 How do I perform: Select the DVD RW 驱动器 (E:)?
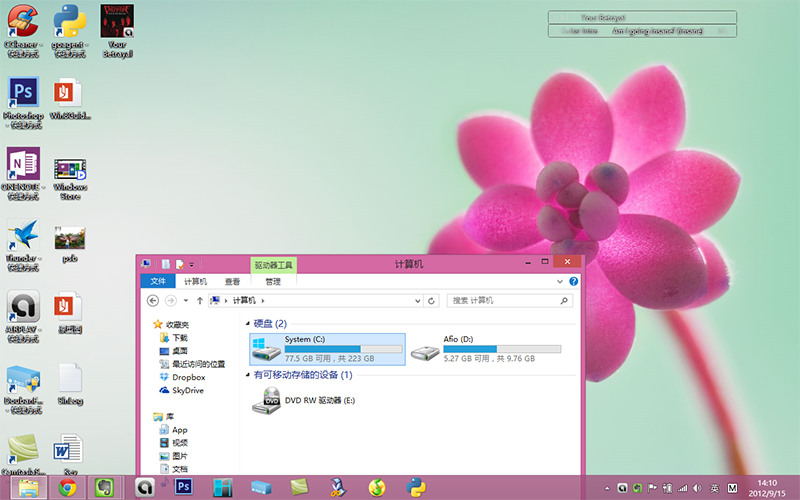pyautogui.click(x=304, y=401)
